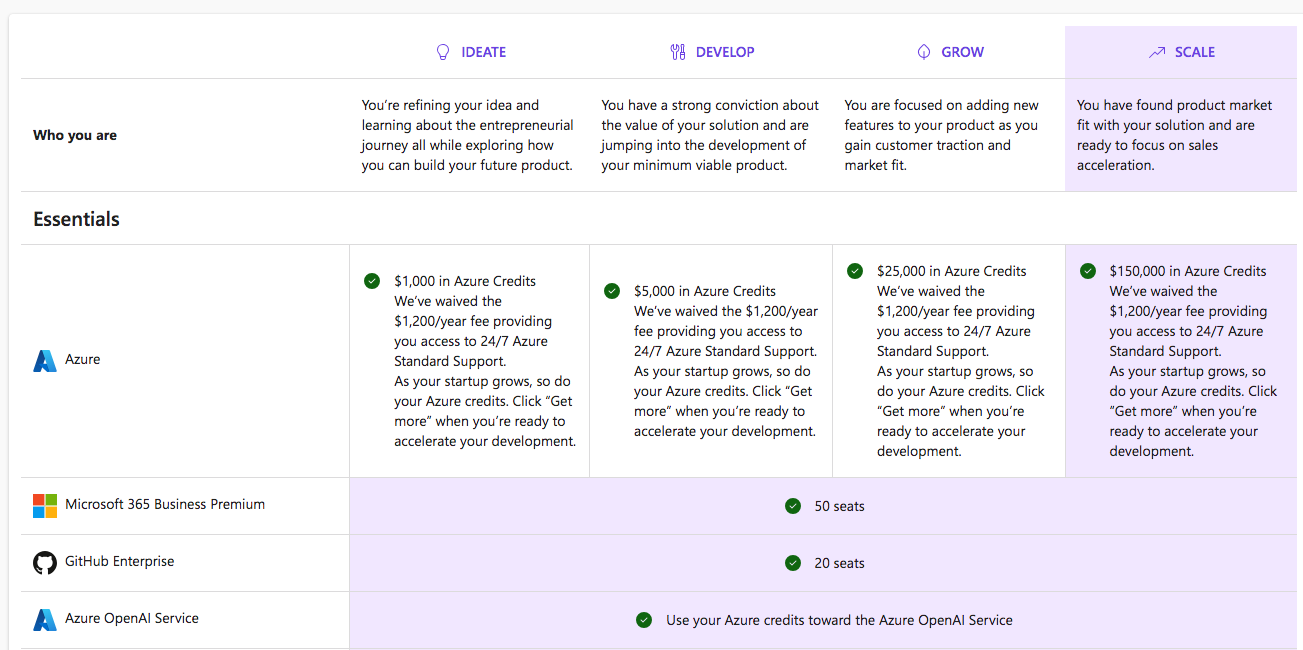Click the Azure logo in the Azure row
Image resolution: width=1303 pixels, height=650 pixels.
click(x=45, y=360)
